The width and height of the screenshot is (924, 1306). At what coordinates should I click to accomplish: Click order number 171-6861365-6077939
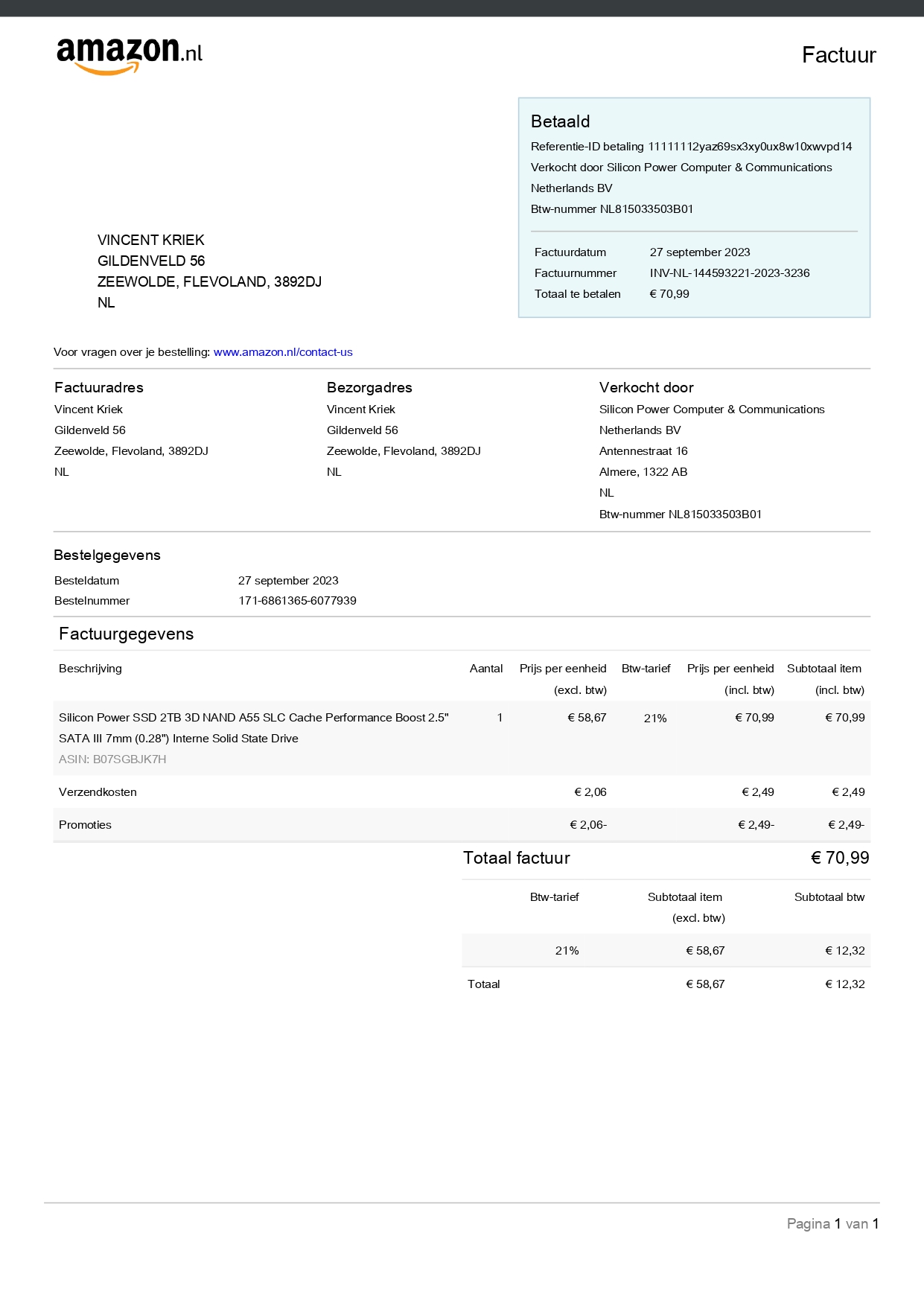click(297, 601)
